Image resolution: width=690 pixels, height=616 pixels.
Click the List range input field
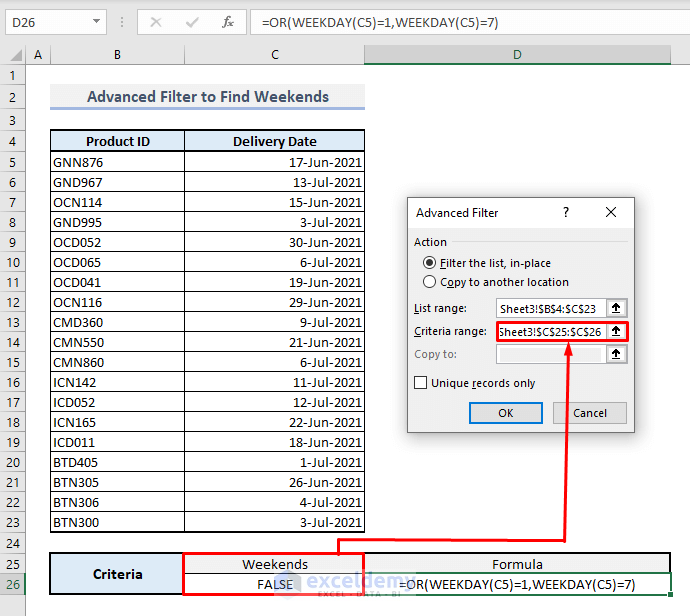point(551,308)
